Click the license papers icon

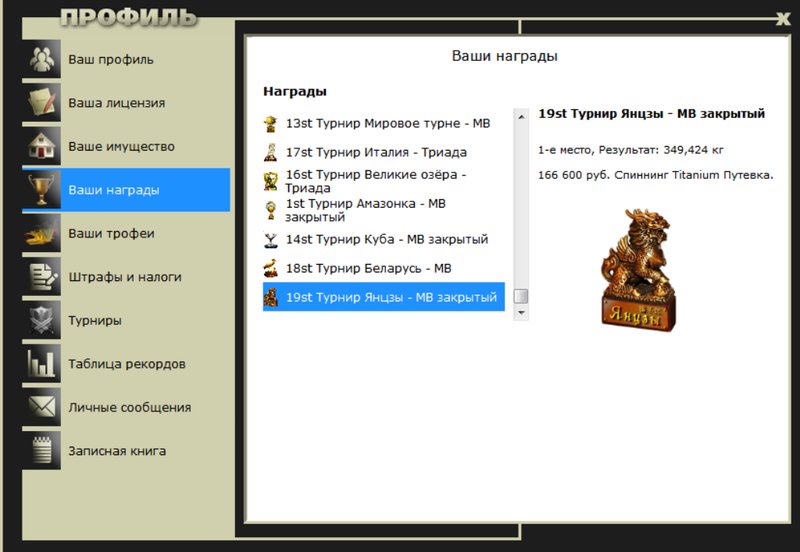click(x=42, y=103)
